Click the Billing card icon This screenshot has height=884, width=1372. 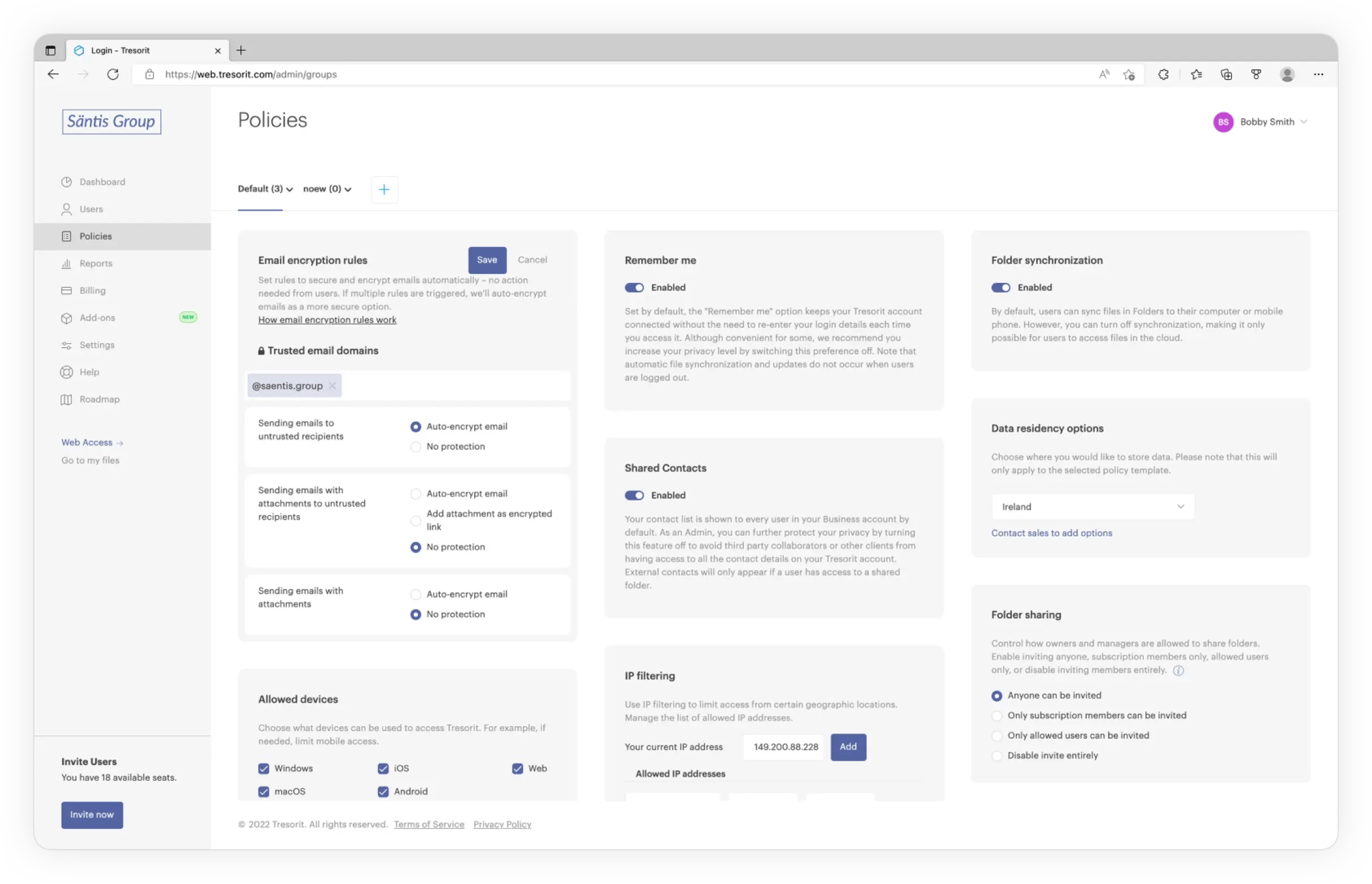tap(66, 290)
